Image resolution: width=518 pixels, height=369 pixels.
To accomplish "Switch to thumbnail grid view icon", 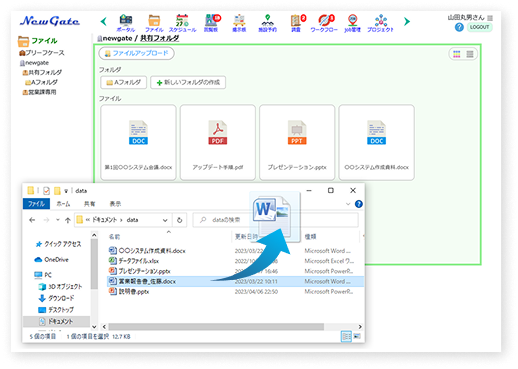I will pos(457,54).
